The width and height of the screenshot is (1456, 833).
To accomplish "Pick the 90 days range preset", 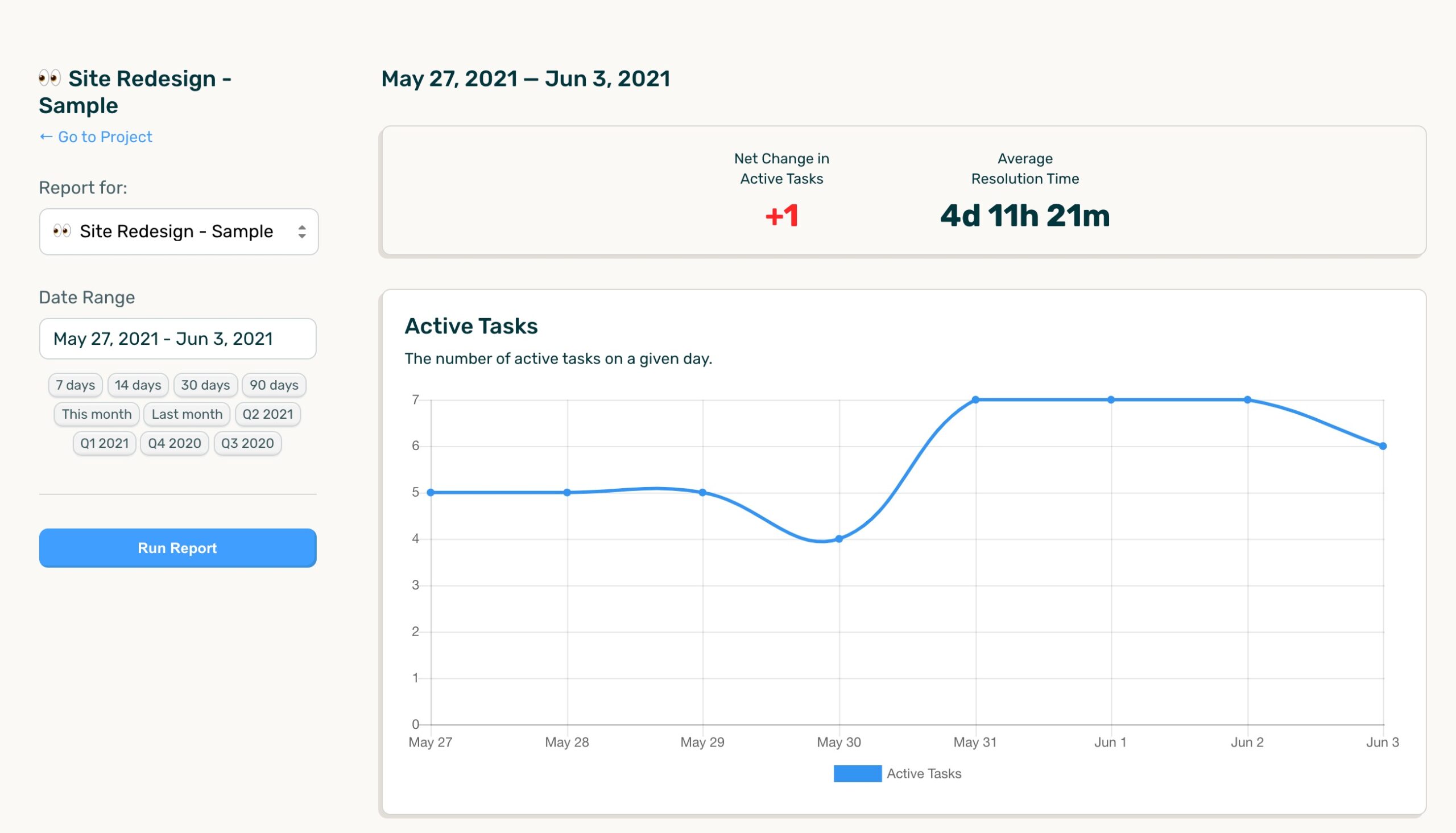I will click(x=274, y=385).
